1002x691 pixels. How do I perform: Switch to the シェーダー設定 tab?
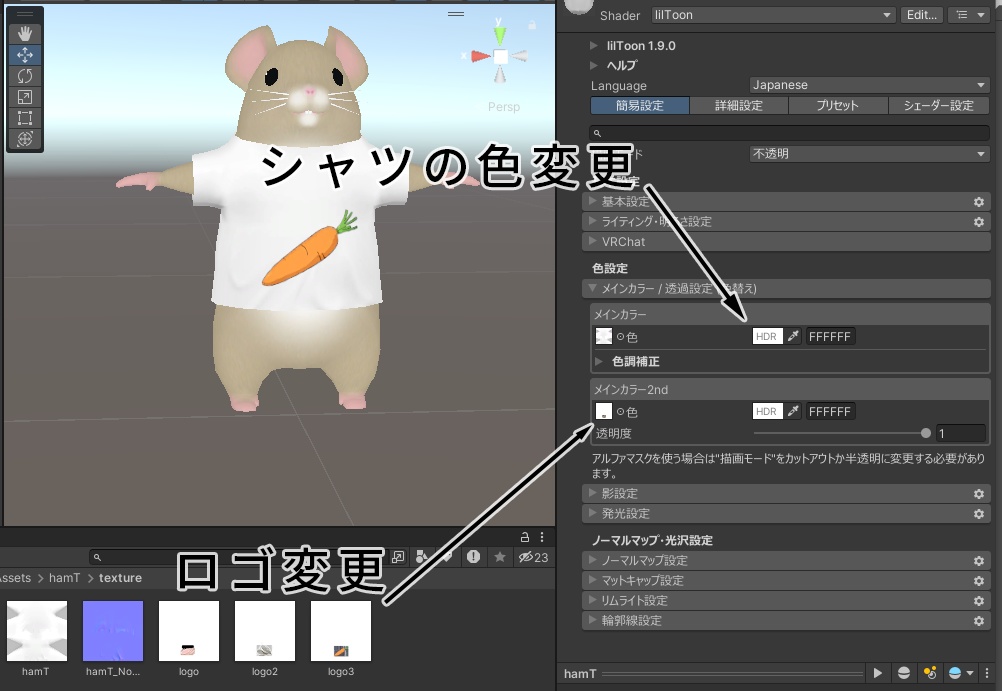click(x=939, y=105)
